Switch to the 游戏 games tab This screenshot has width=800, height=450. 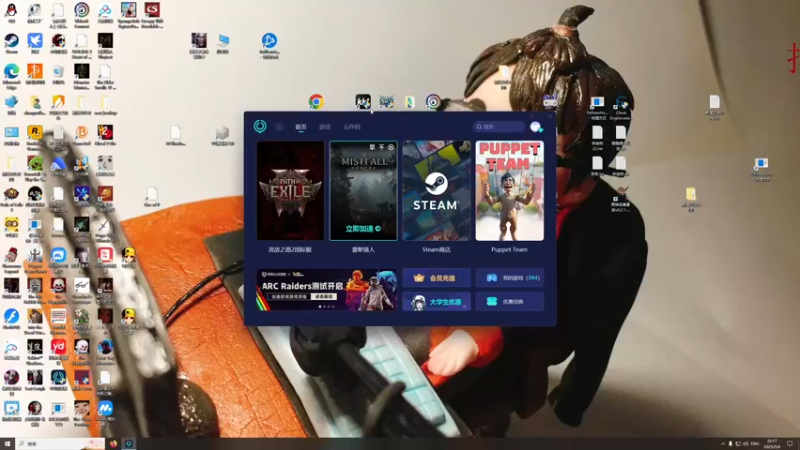[324, 127]
